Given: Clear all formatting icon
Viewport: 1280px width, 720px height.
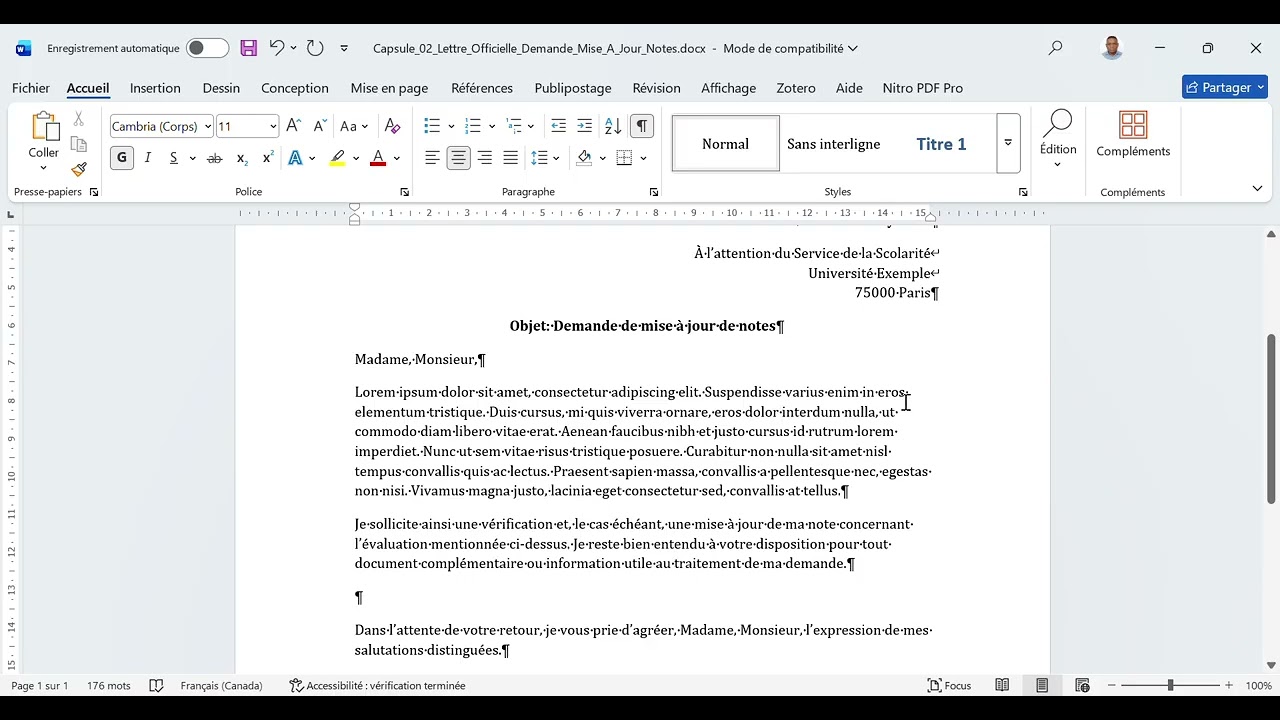Looking at the screenshot, I should (x=392, y=126).
